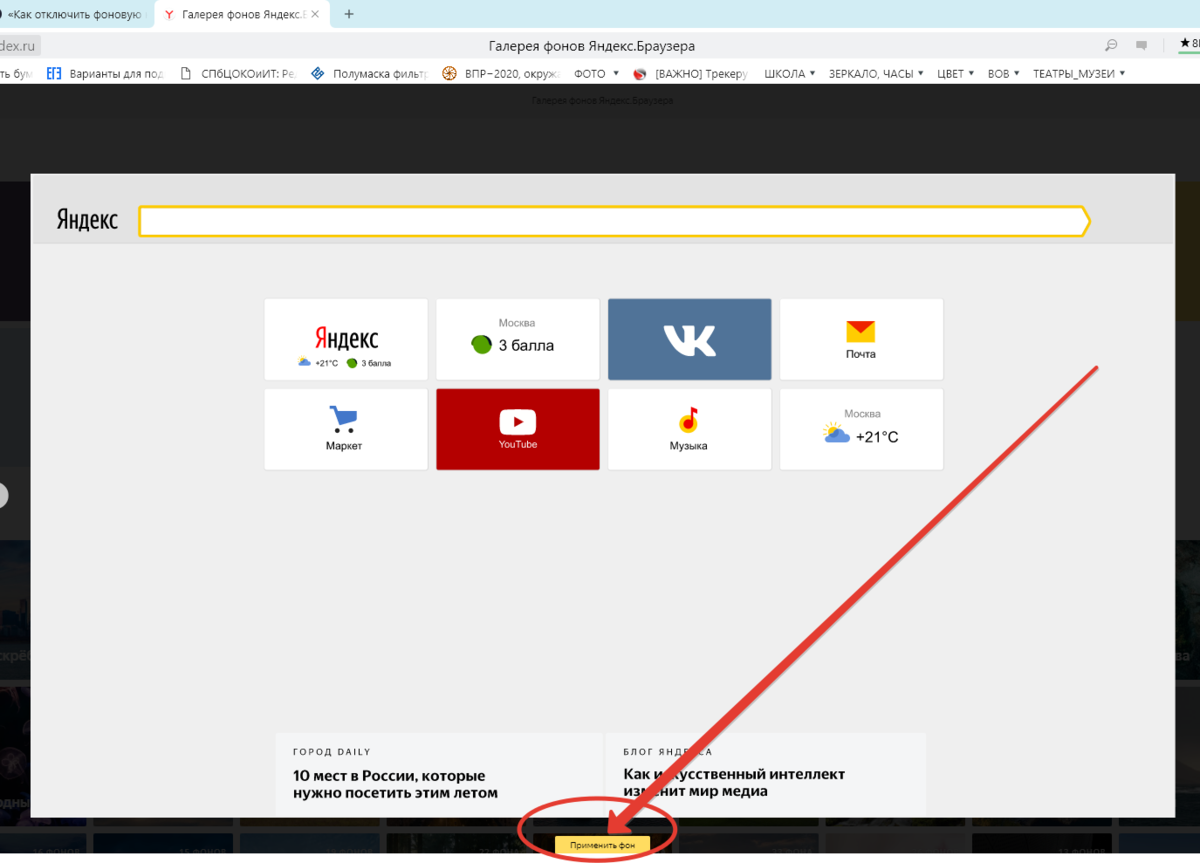Viewport: 1200px width, 863px height.
Task: Expand the ФОТО bookmarks folder
Action: coord(597,73)
